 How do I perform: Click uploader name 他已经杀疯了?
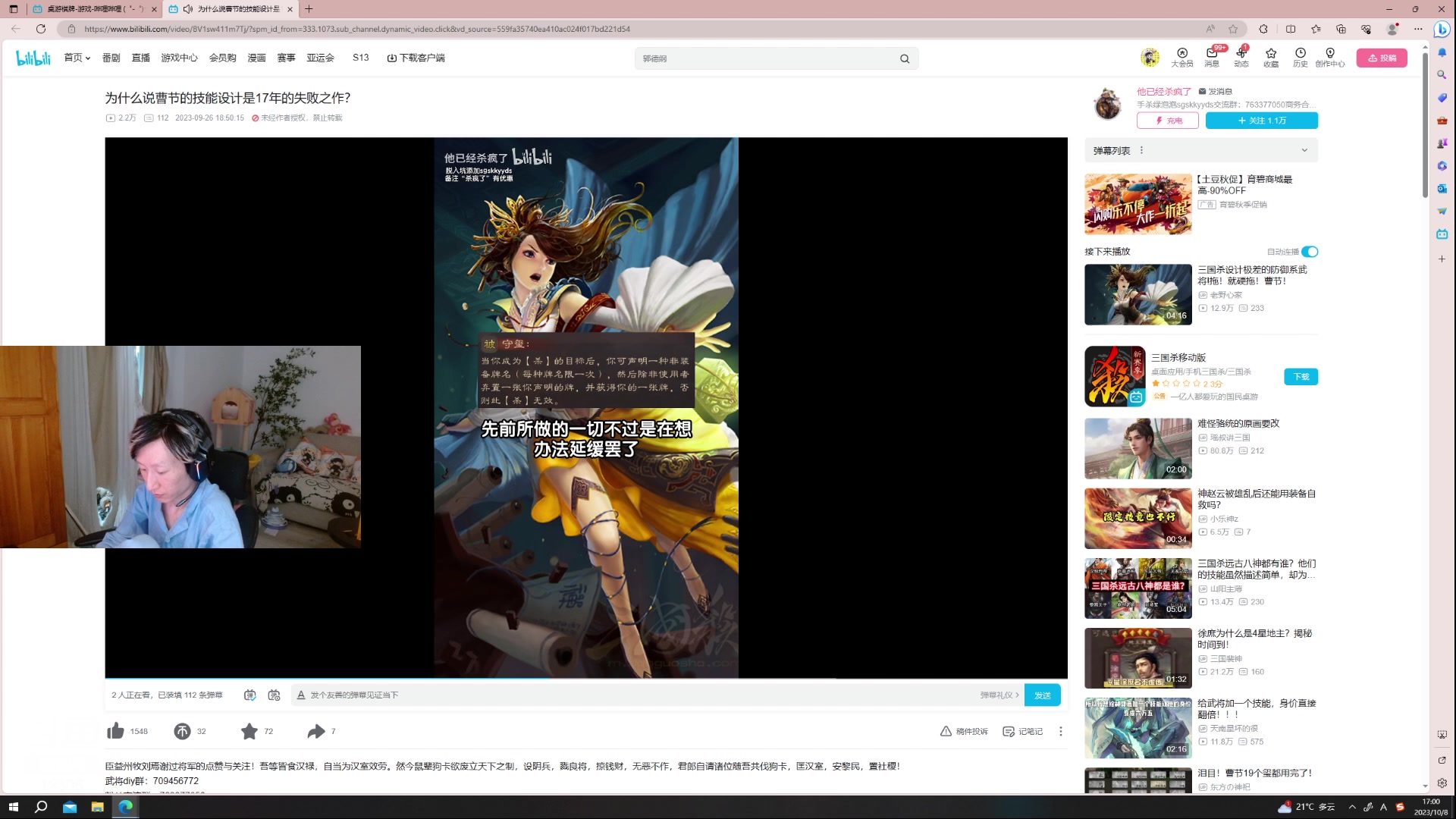[x=1164, y=92]
